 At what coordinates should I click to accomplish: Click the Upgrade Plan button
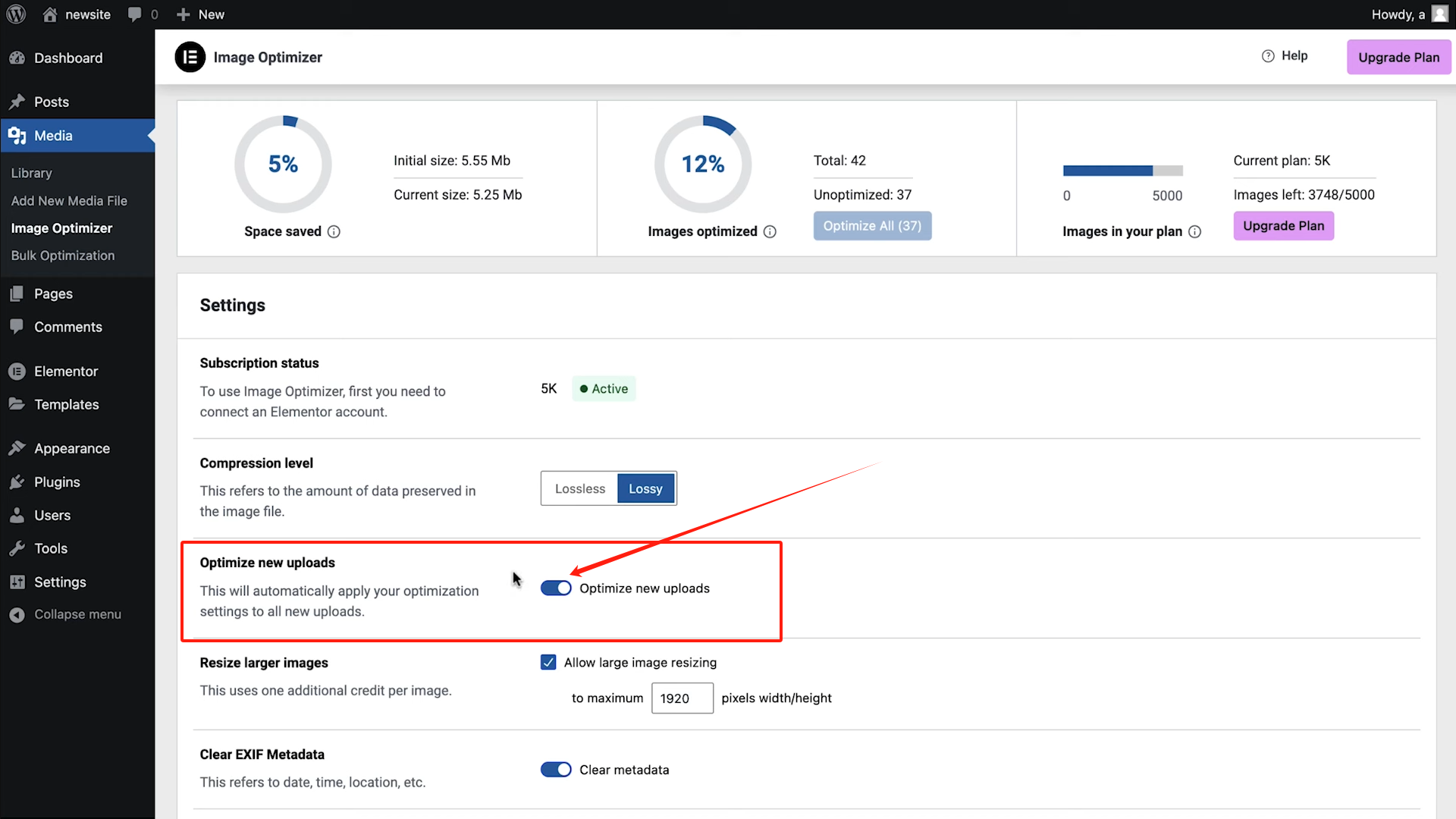(1398, 57)
